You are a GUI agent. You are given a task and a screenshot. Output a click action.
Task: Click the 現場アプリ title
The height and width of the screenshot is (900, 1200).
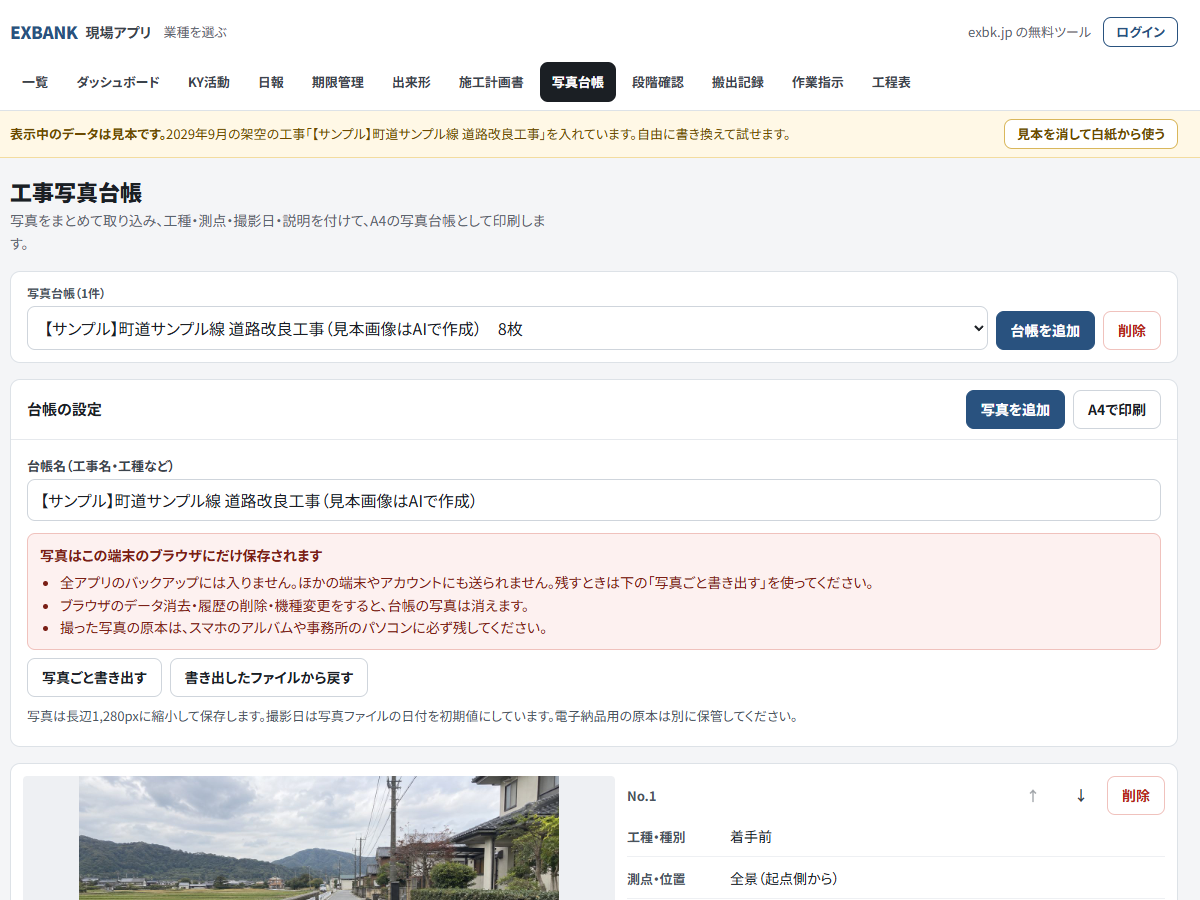[x=119, y=32]
